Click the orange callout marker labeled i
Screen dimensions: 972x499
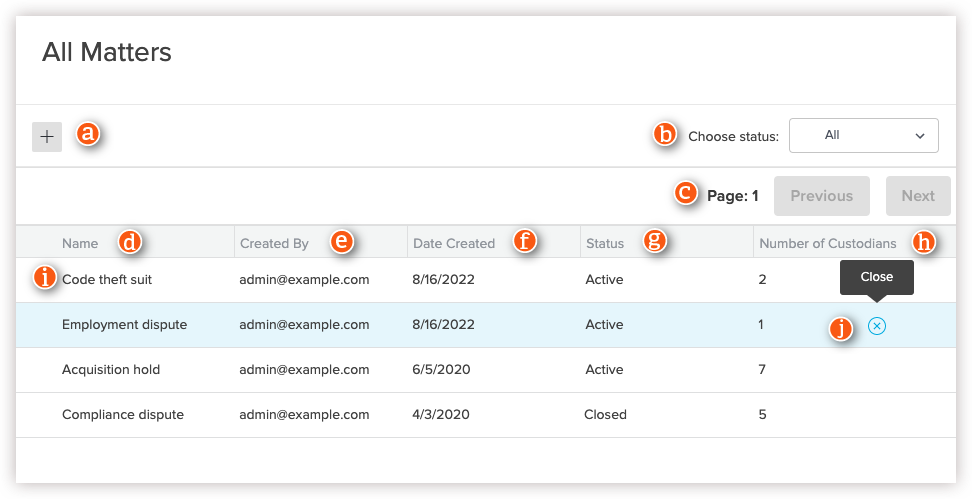(44, 279)
